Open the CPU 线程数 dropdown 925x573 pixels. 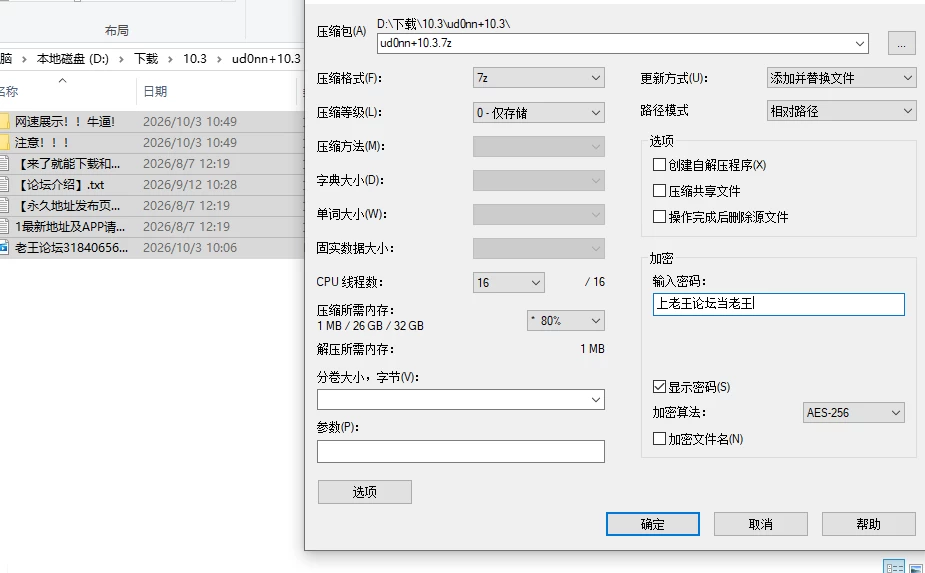coord(509,282)
